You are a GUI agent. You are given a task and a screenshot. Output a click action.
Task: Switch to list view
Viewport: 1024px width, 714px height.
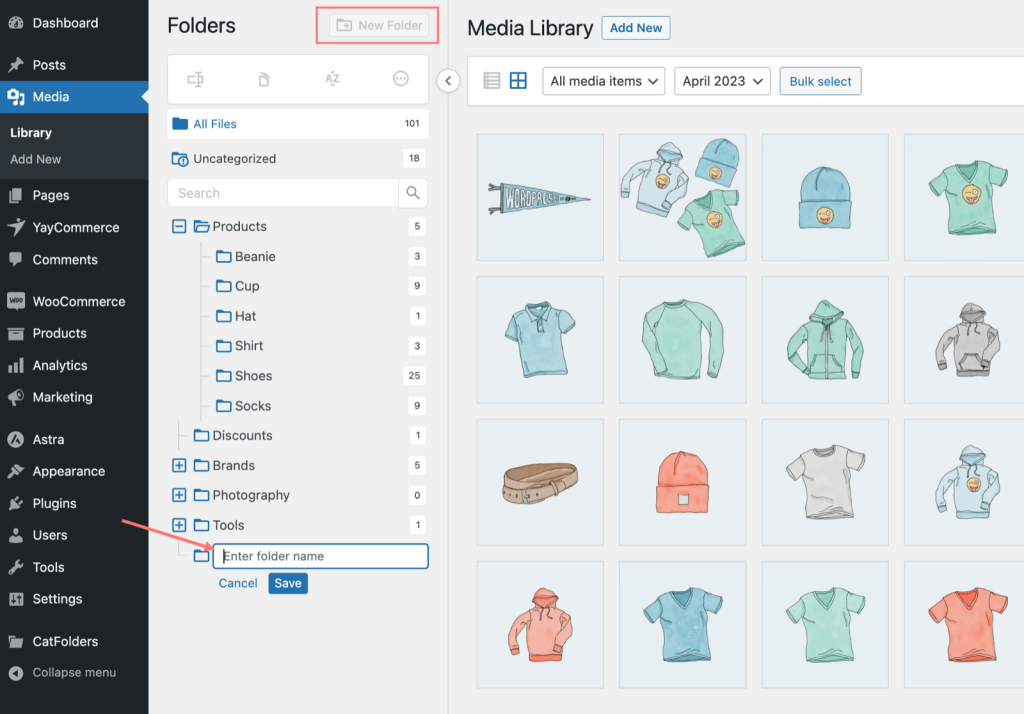490,80
